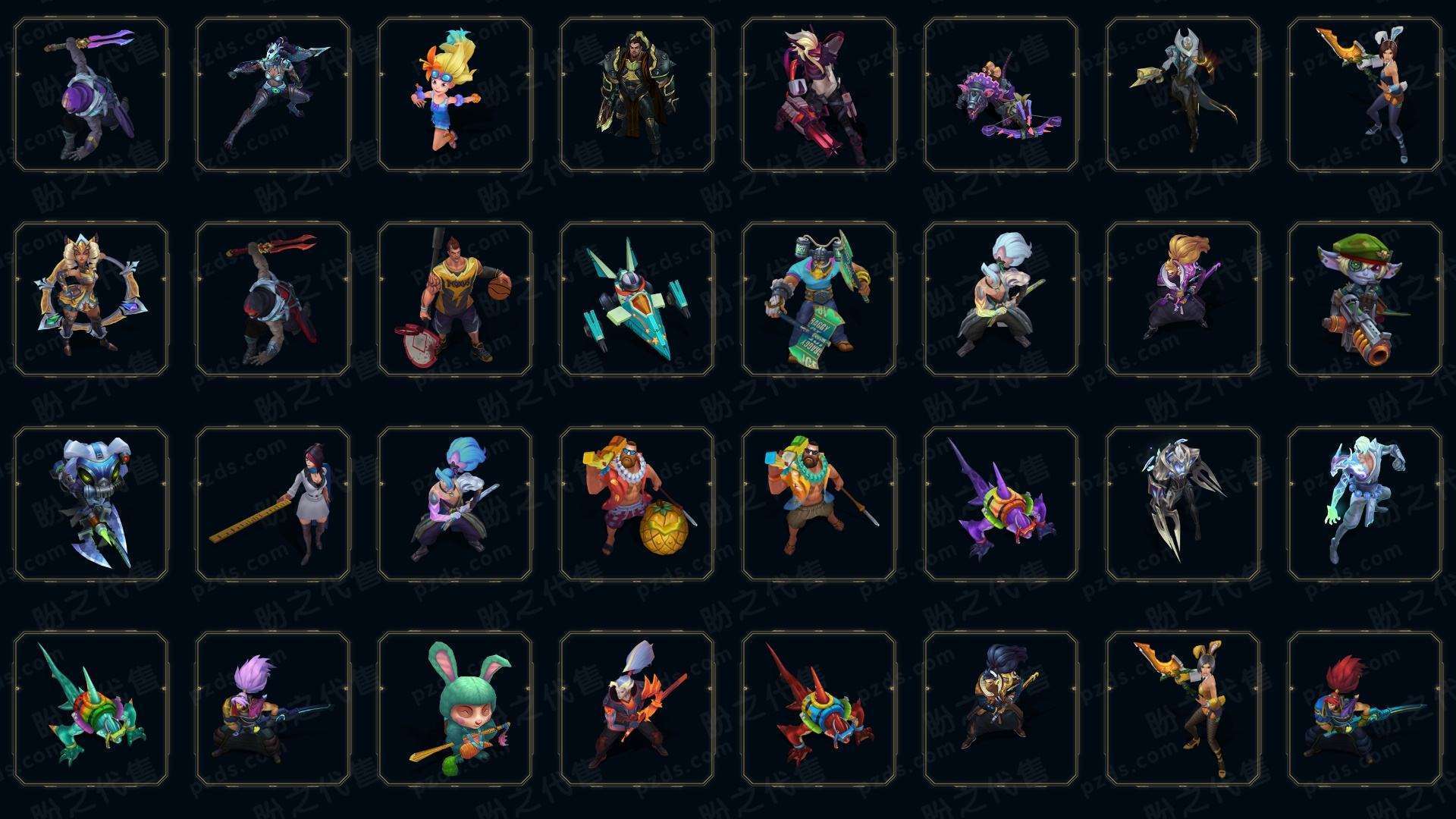The width and height of the screenshot is (1456, 819).
Task: Click the viking with green banner skin
Action: tap(819, 299)
